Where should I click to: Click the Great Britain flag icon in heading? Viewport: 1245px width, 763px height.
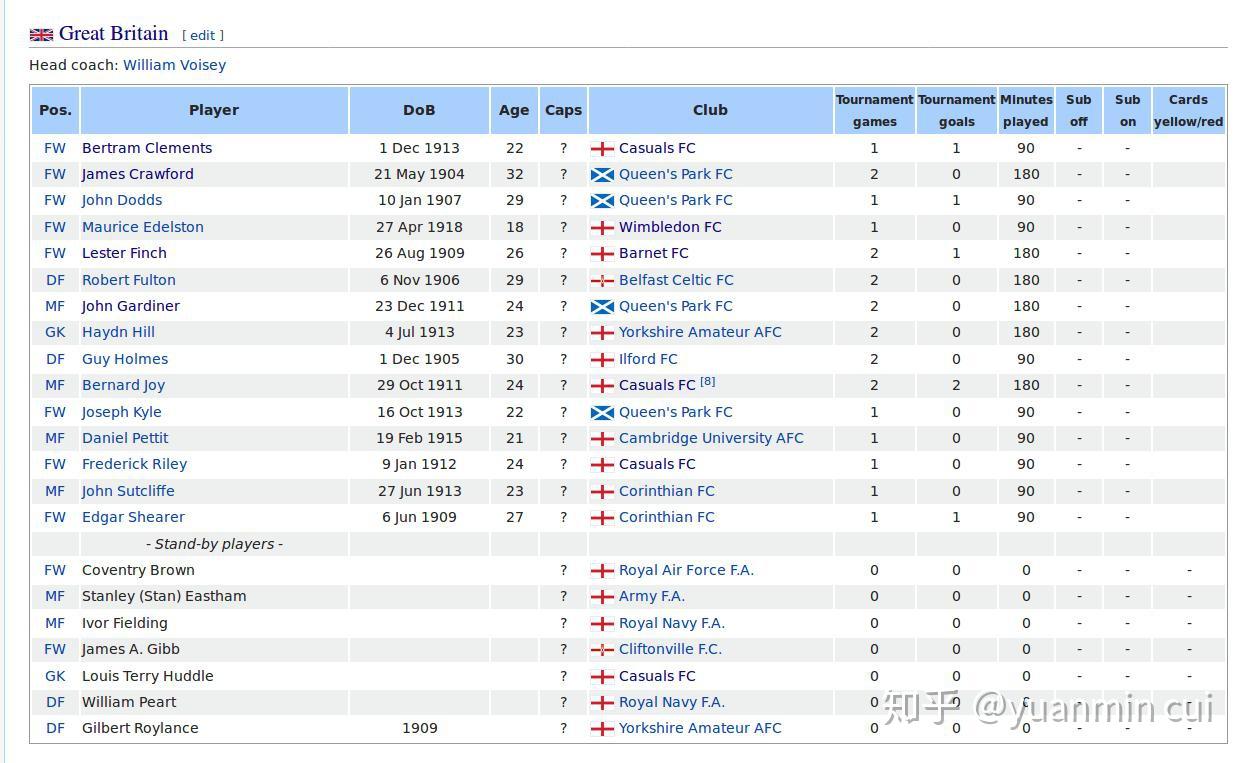click(x=41, y=35)
